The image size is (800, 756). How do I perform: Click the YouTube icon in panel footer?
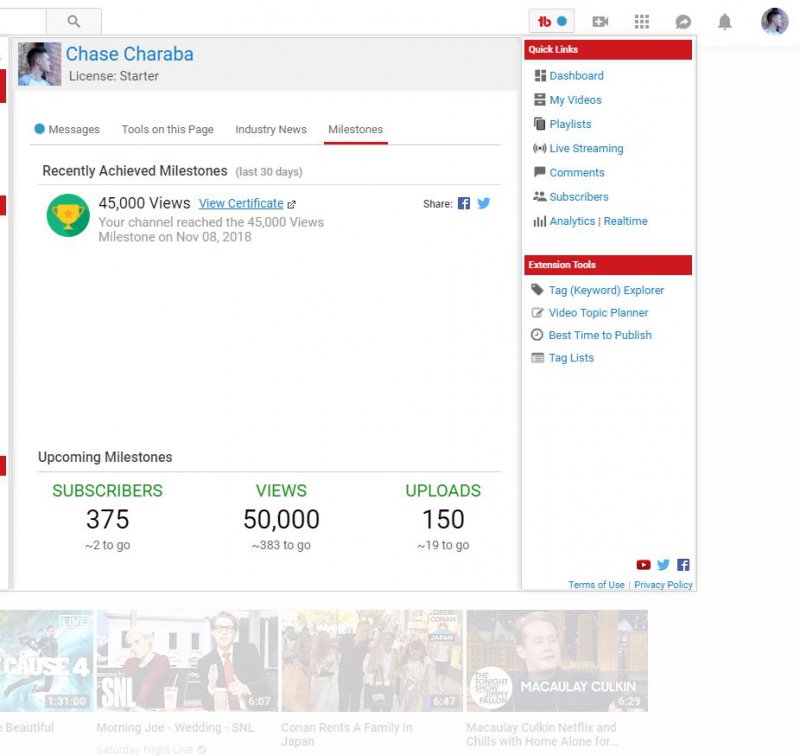tap(643, 565)
